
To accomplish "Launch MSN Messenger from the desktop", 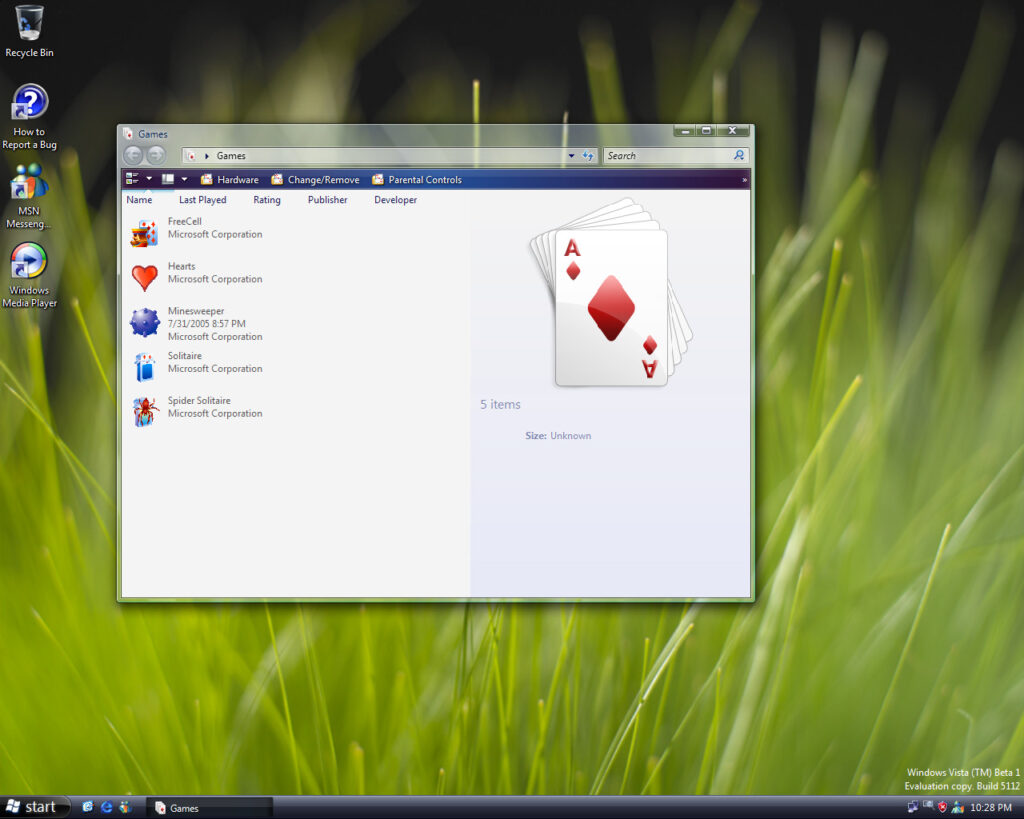I will (29, 196).
